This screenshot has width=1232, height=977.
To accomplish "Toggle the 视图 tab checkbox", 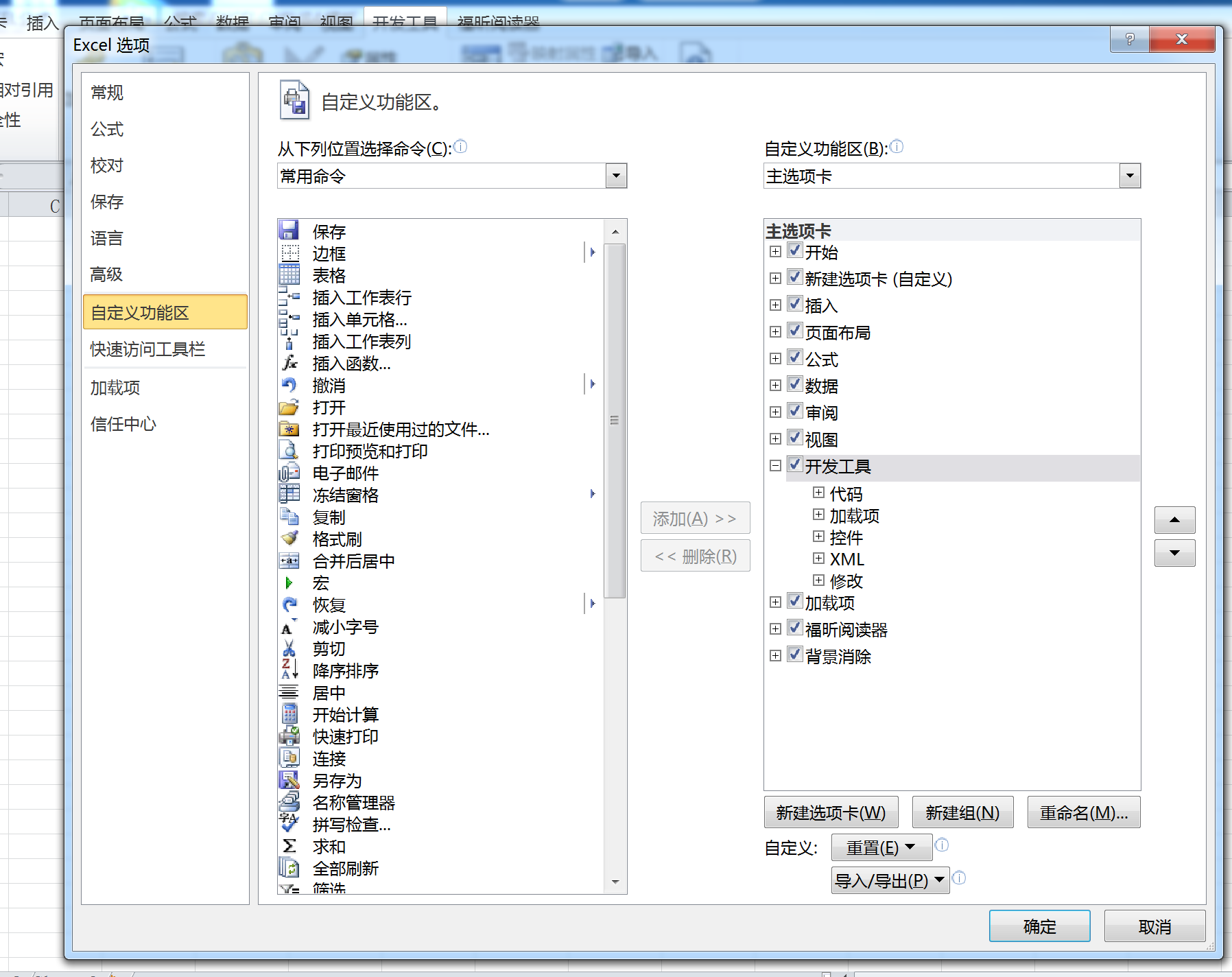I will point(794,438).
